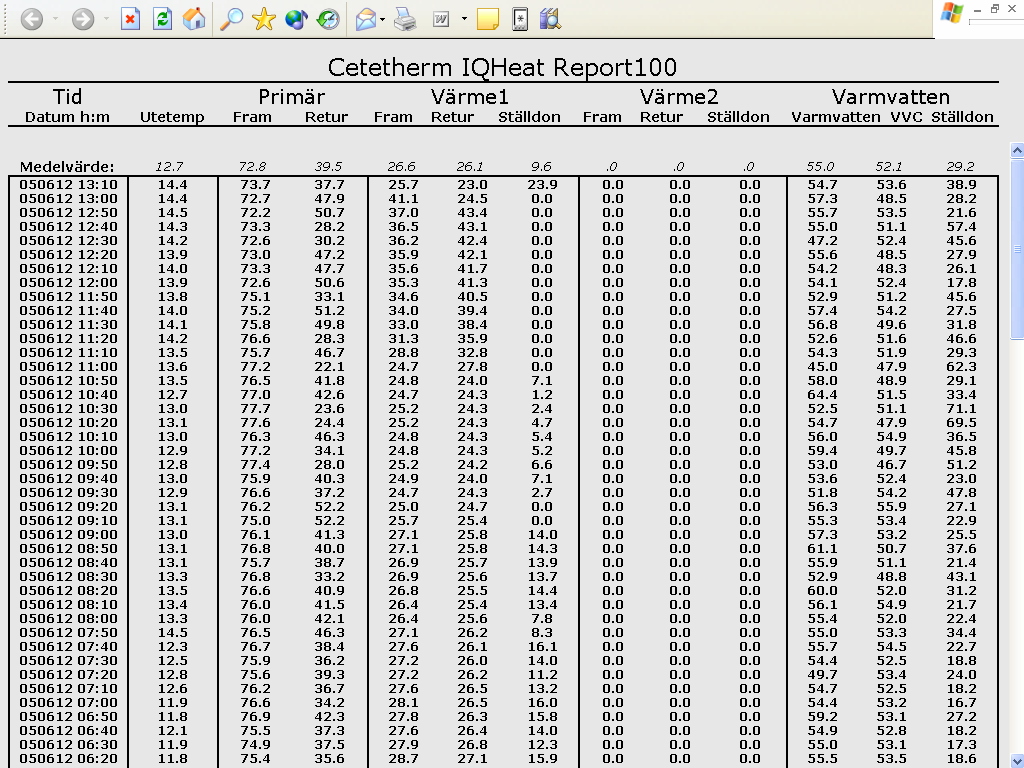The image size is (1024, 768).
Task: Open Media globe with music note icon
Action: [x=296, y=19]
